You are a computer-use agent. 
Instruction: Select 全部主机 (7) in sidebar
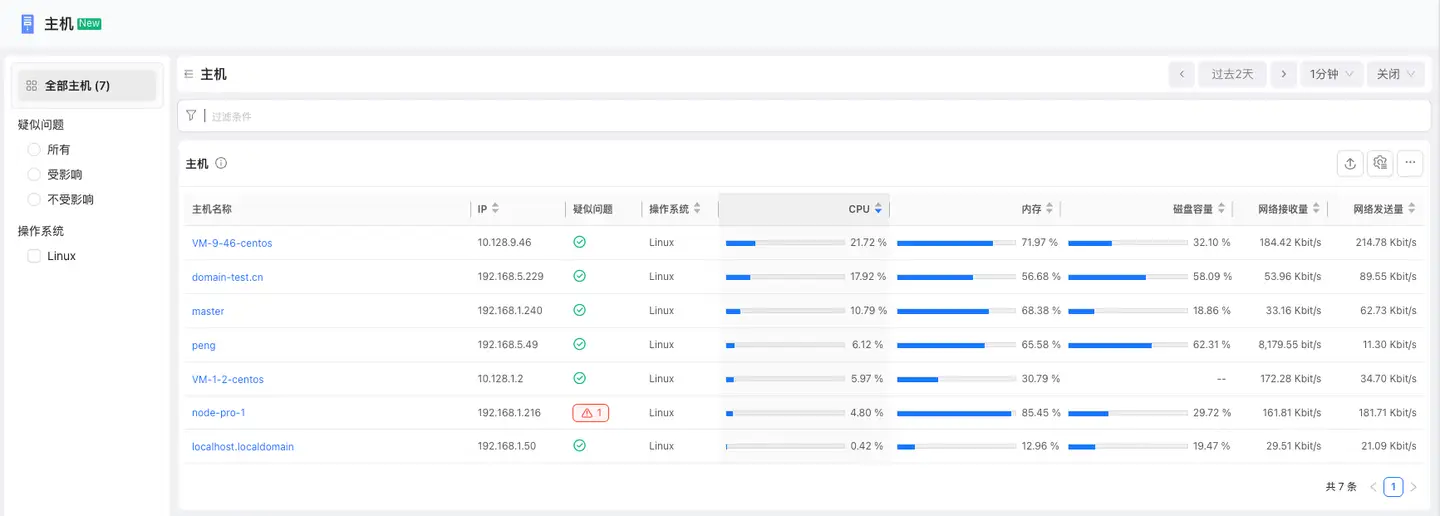pyautogui.click(x=87, y=86)
